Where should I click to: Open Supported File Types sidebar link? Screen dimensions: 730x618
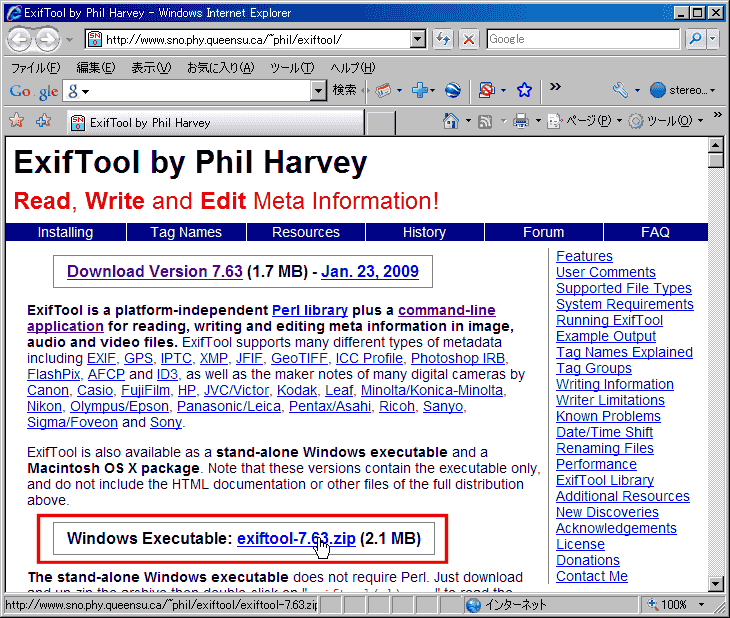[624, 288]
